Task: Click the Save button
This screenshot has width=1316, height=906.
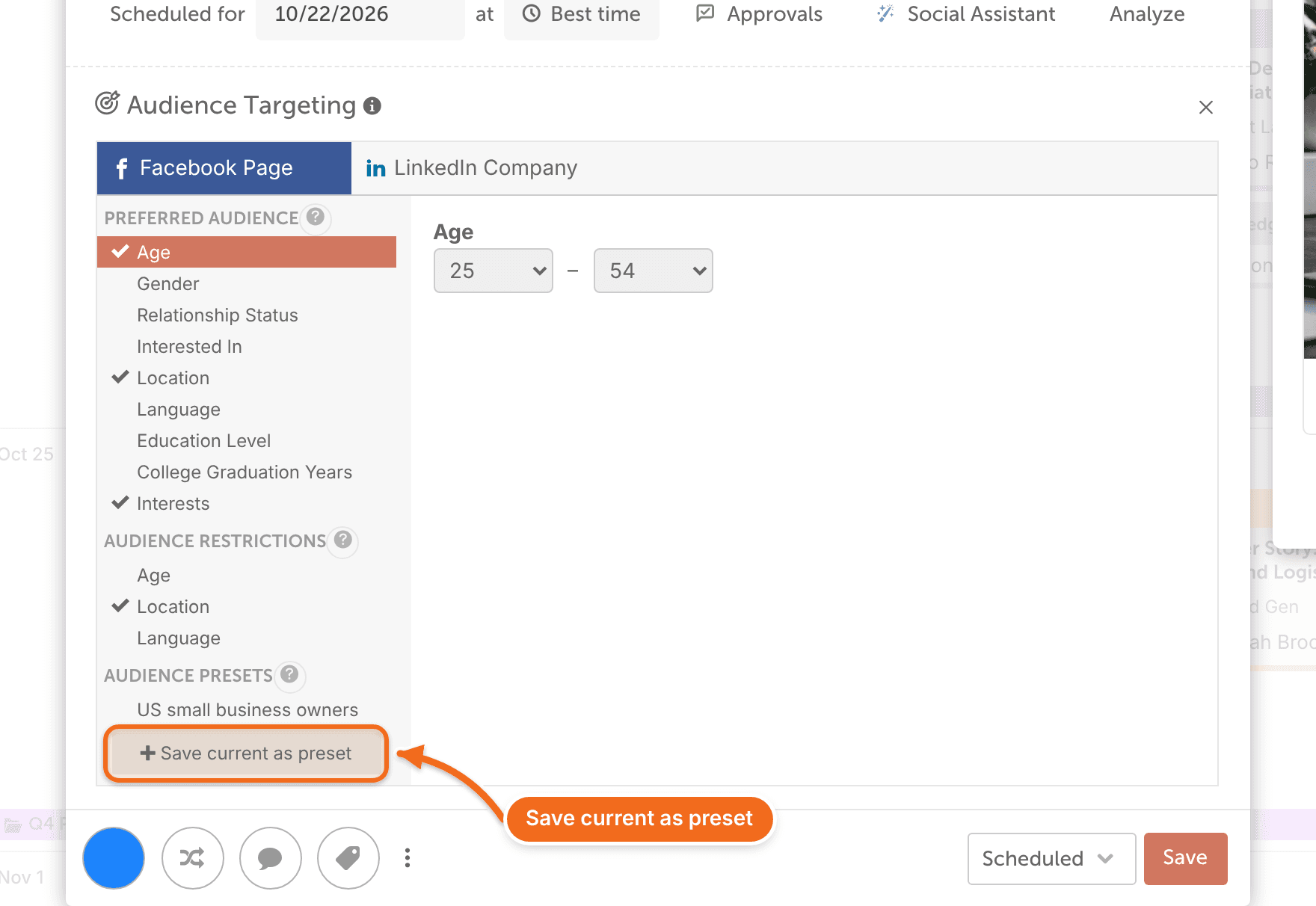Action: click(1185, 858)
